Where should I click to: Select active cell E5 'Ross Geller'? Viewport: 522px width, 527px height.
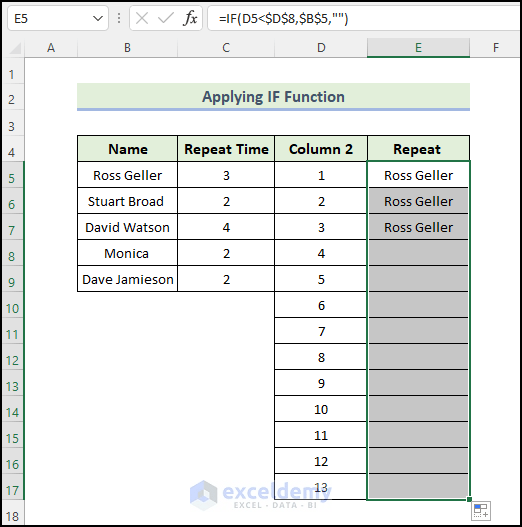[418, 175]
